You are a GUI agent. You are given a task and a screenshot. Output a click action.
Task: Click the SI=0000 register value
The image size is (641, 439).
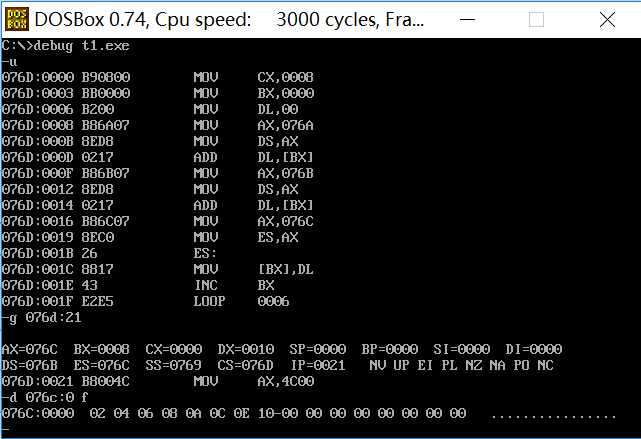click(462, 349)
